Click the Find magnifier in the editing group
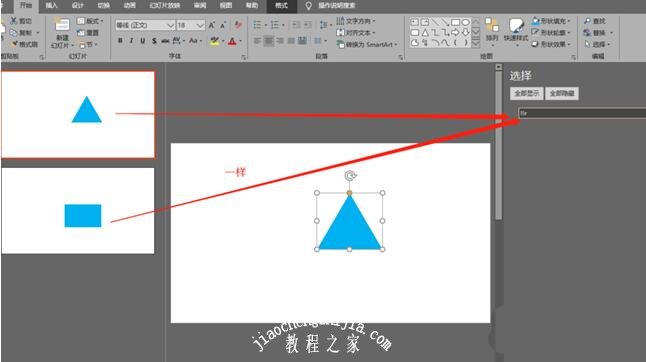This screenshot has width=646, height=362. pyautogui.click(x=587, y=21)
